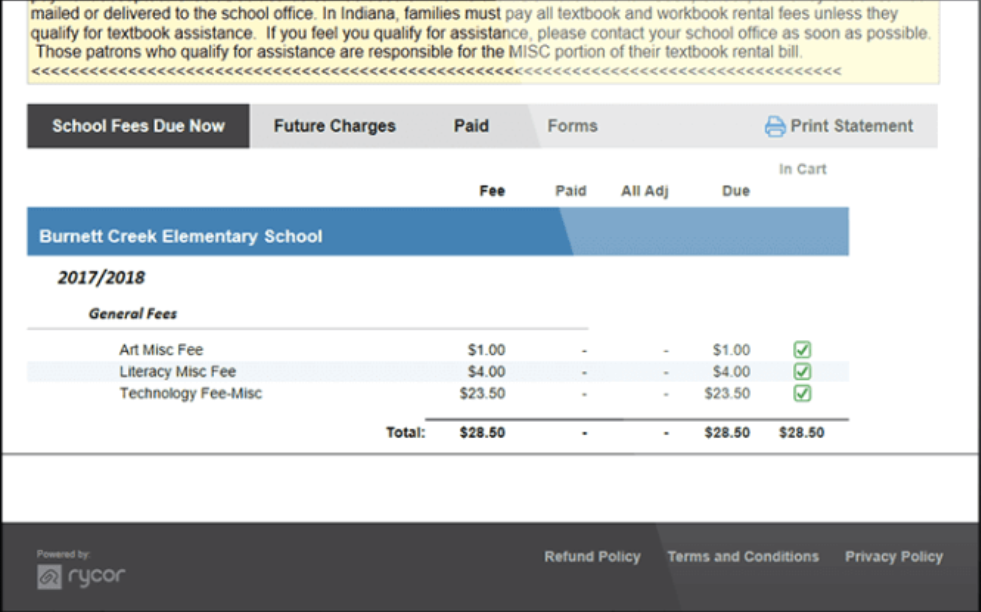Open the Forms tab
981x612 pixels.
pyautogui.click(x=572, y=126)
